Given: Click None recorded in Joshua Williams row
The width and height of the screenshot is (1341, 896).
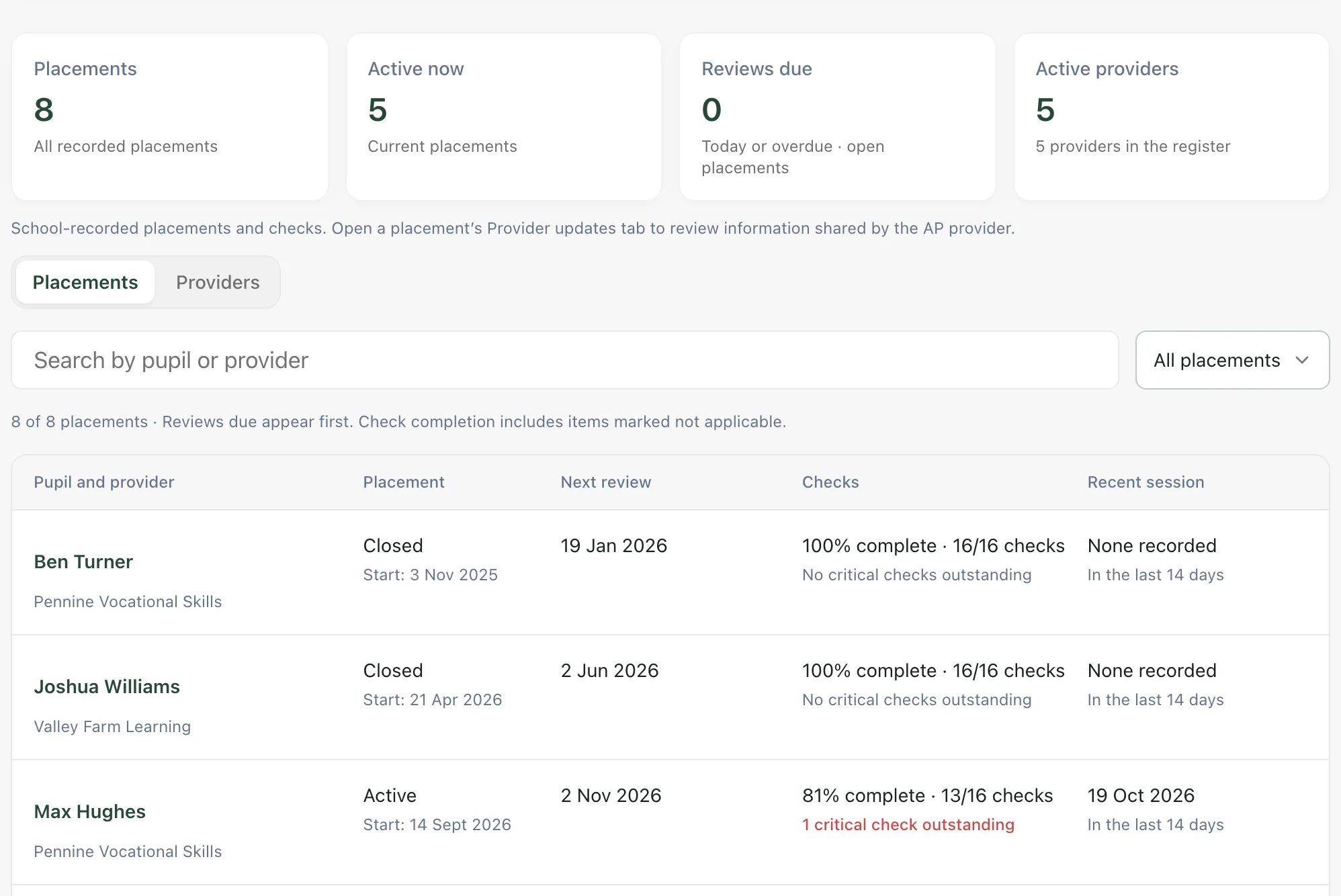Looking at the screenshot, I should tap(1152, 670).
